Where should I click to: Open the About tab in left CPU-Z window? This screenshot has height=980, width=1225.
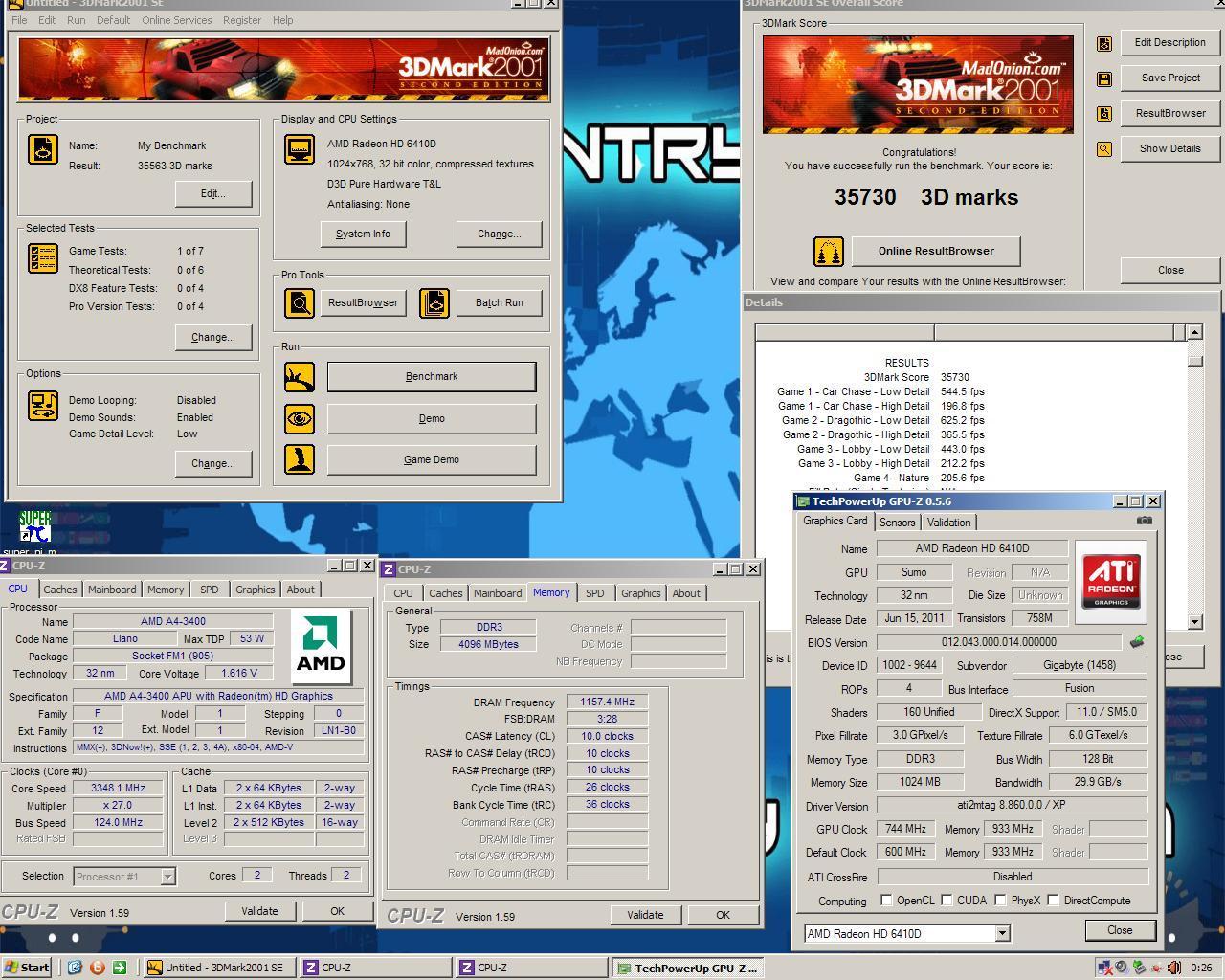click(301, 590)
